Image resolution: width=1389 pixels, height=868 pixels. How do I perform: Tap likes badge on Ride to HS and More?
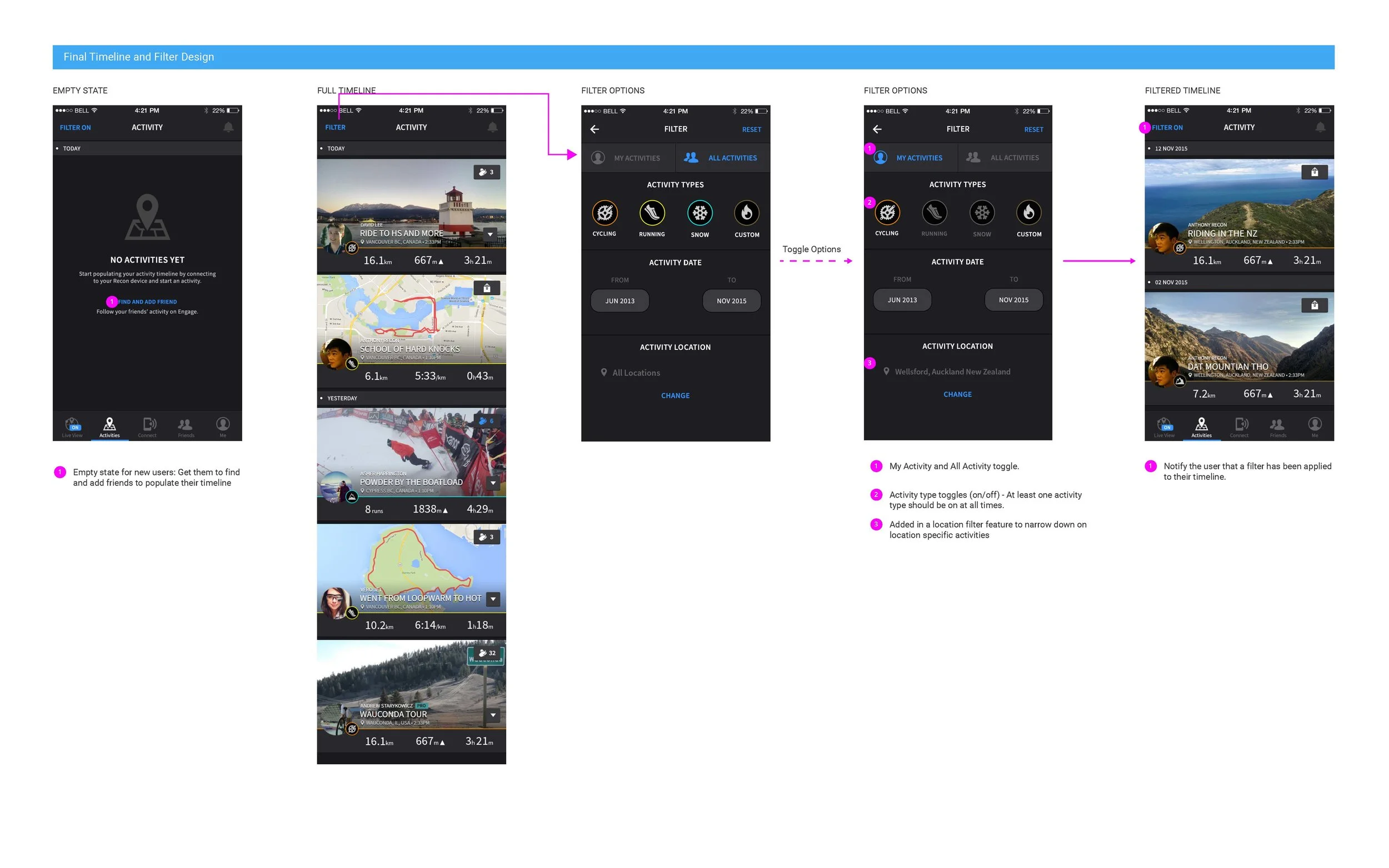[486, 172]
